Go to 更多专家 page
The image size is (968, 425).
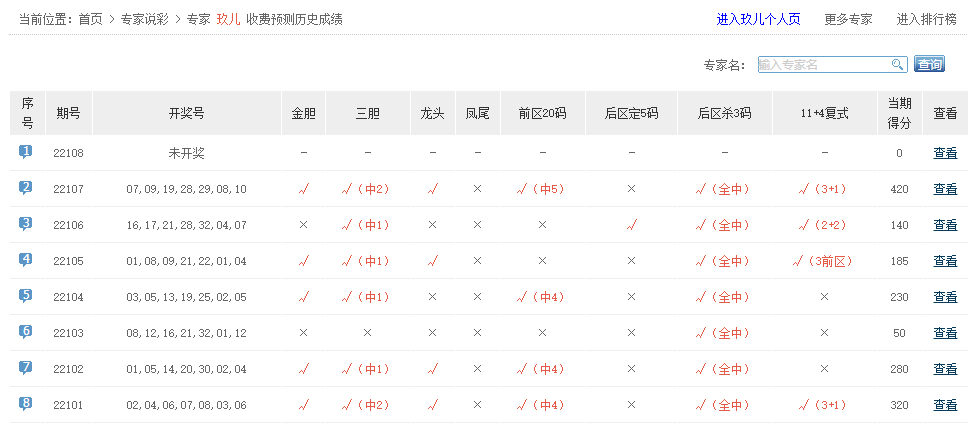tap(848, 19)
